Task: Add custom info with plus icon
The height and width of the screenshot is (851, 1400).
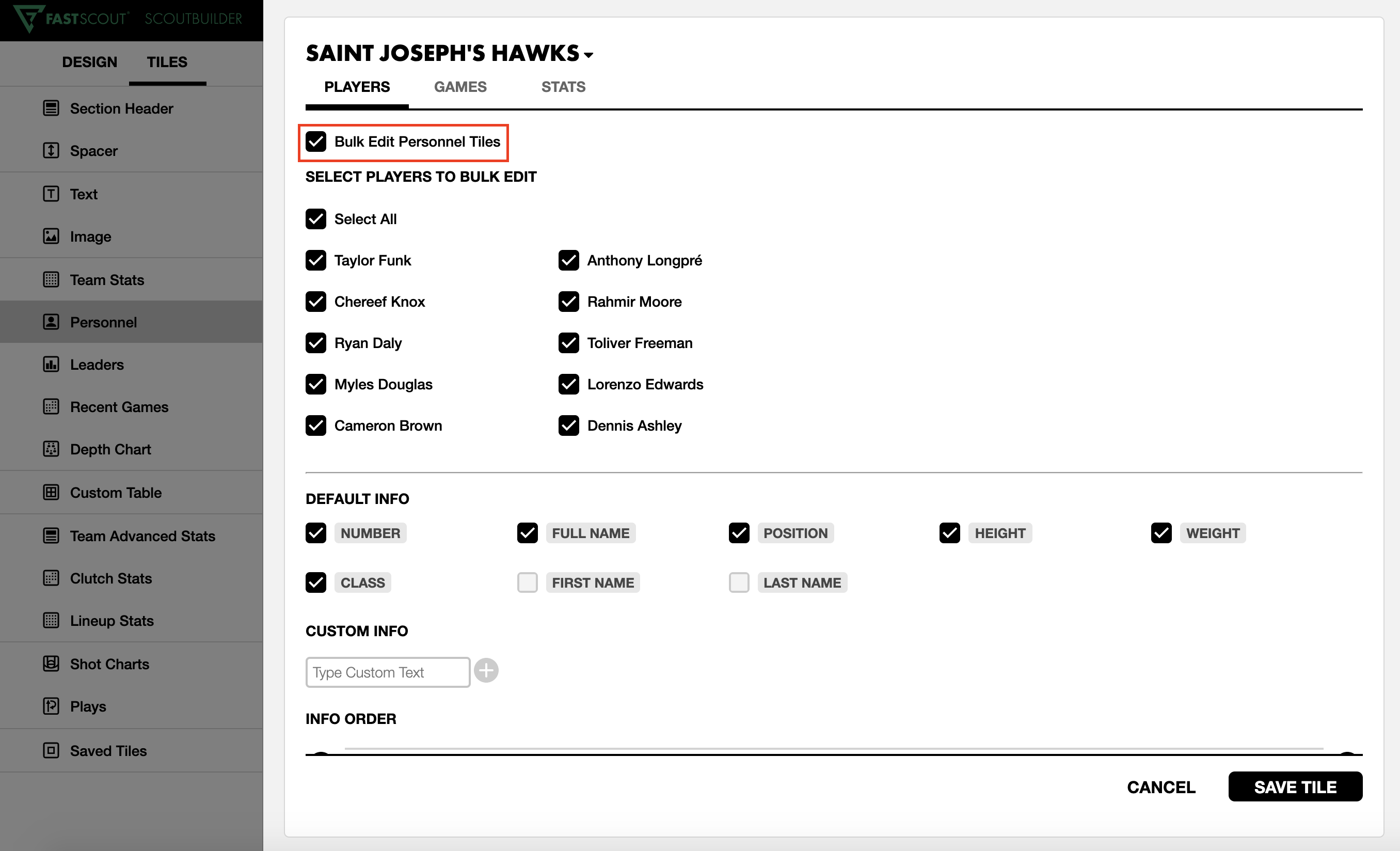Action: click(x=486, y=671)
